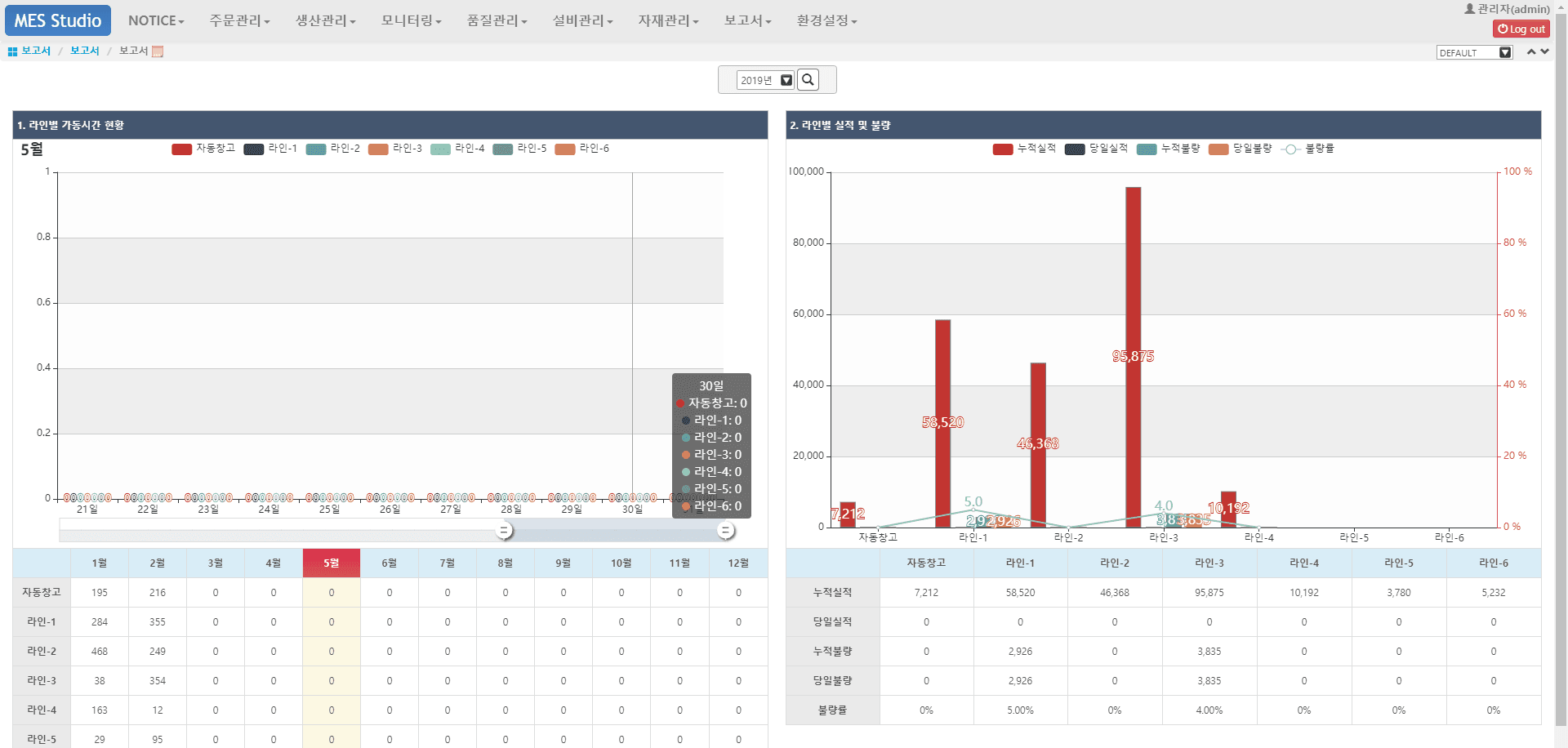The height and width of the screenshot is (748, 1568).
Task: Click the 관리자(admin) user profile icon
Action: point(1472,9)
